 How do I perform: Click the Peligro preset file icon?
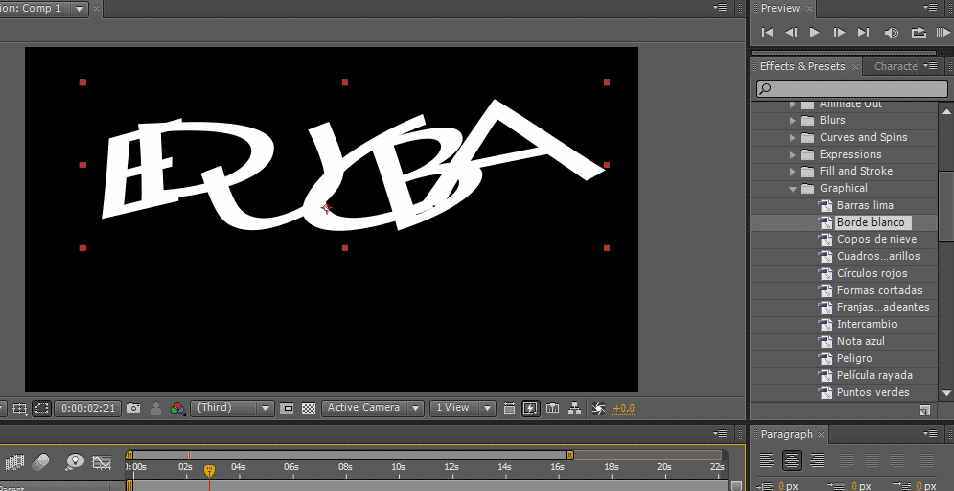click(x=825, y=358)
